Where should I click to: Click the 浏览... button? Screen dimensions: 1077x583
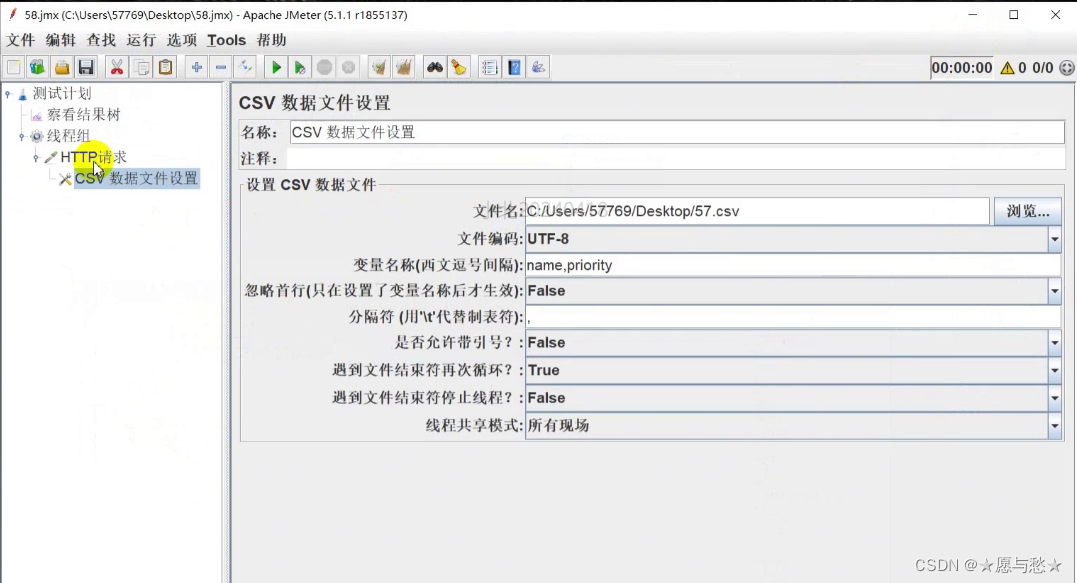[x=1028, y=212]
